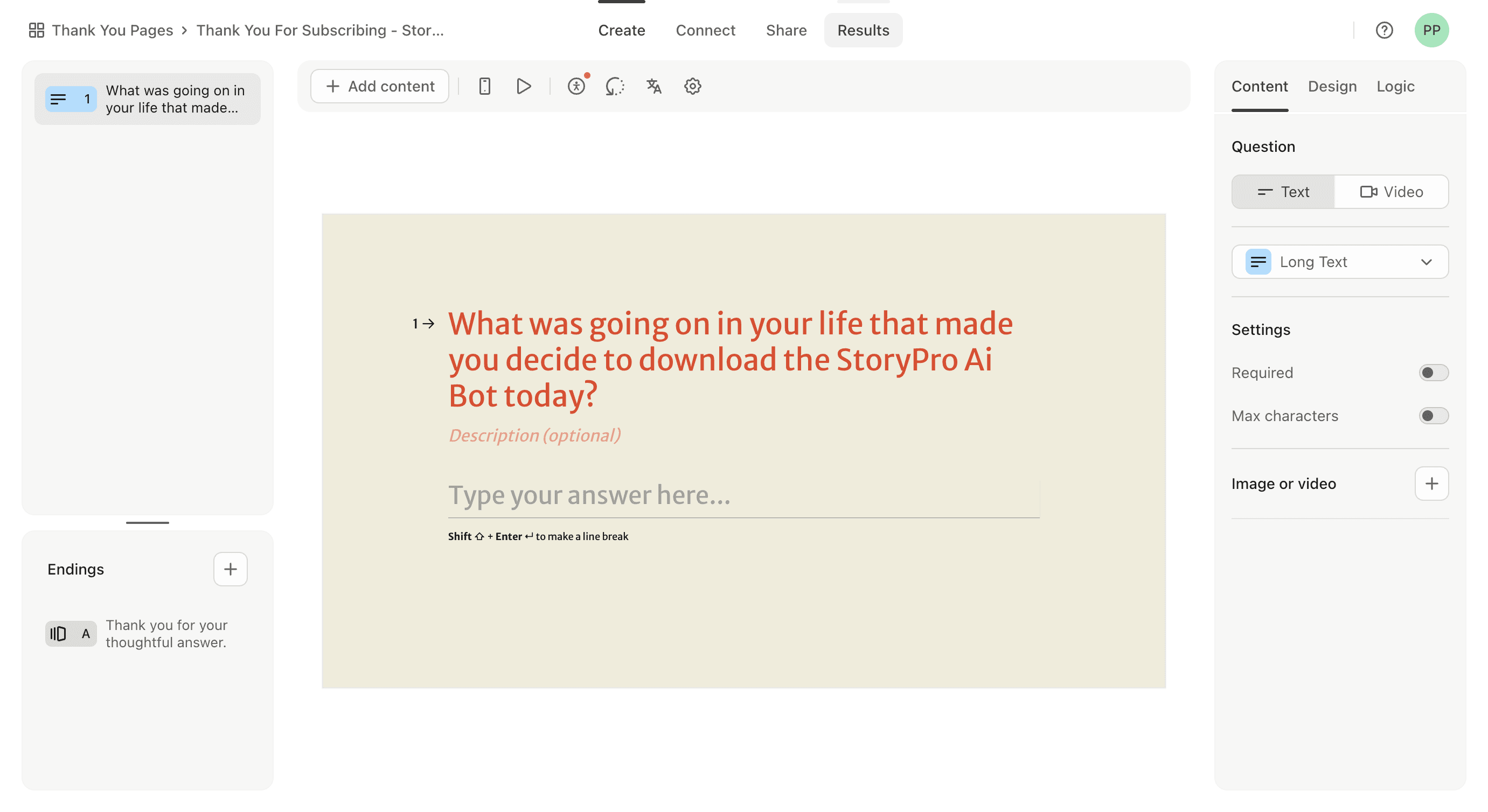Select question 1 in the sidebar
1488x812 pixels.
(147, 99)
